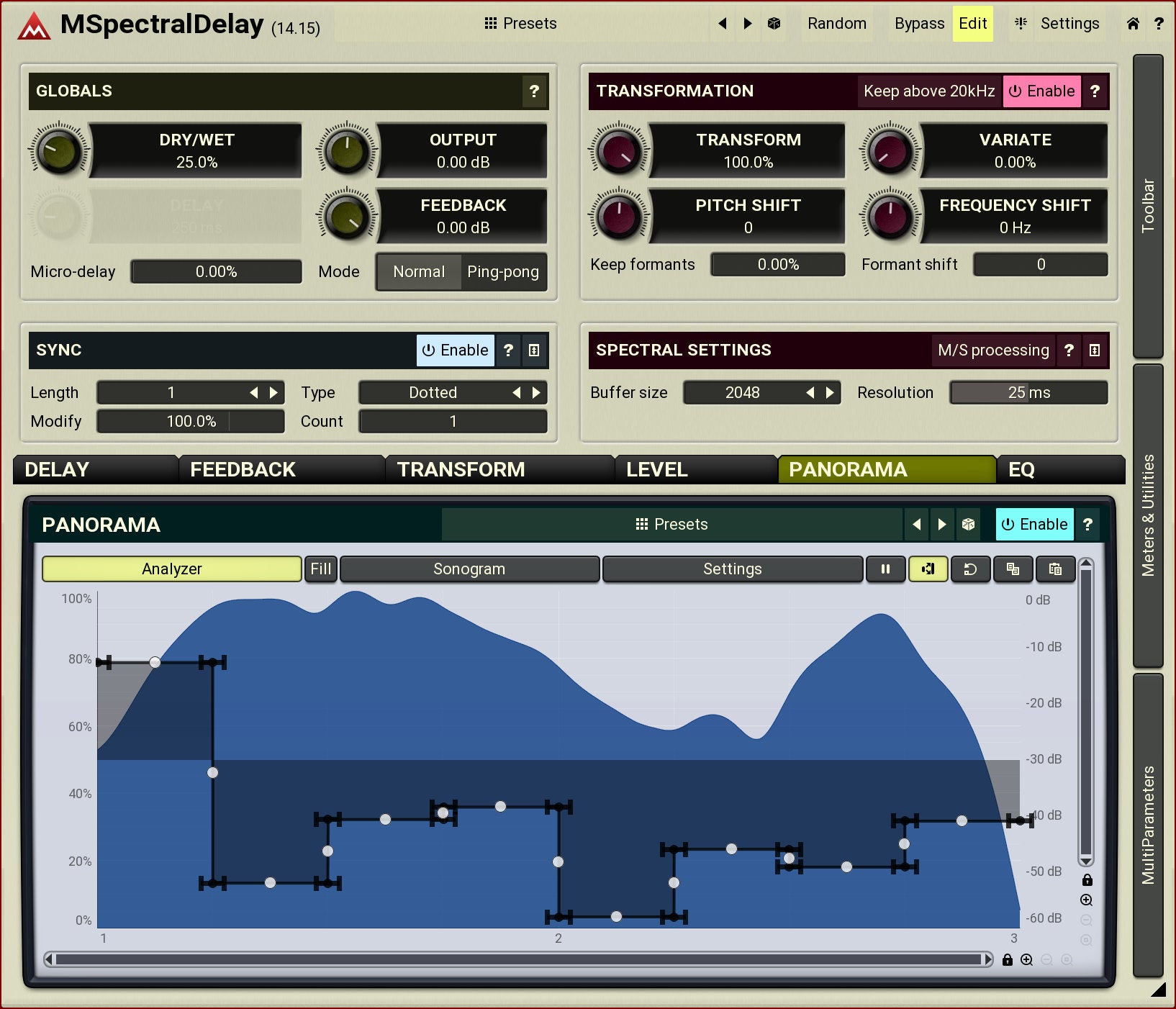1176x1009 pixels.
Task: Open the main Presets list in the top bar
Action: coord(520,24)
